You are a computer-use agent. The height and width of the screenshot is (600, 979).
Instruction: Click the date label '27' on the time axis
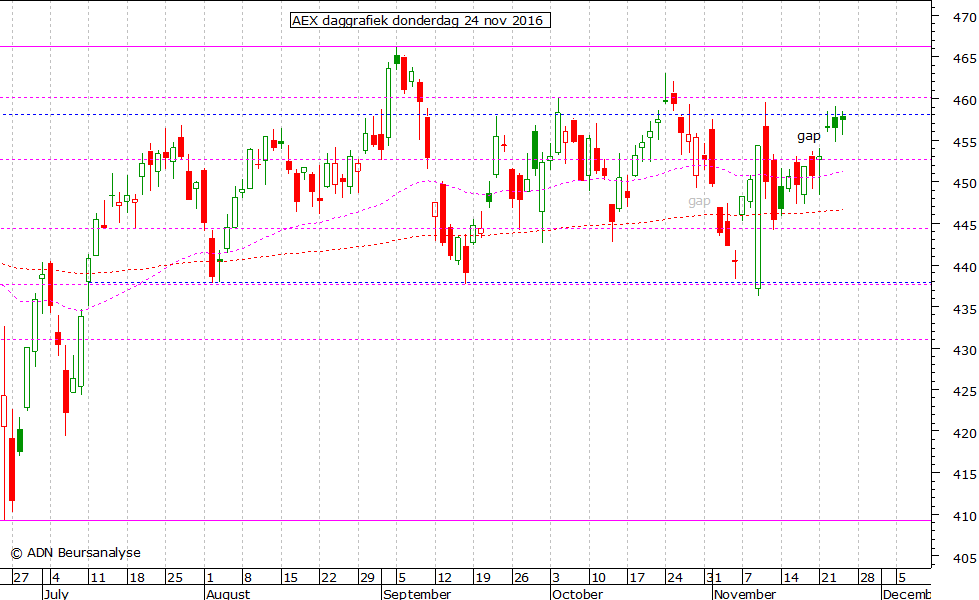[21, 577]
